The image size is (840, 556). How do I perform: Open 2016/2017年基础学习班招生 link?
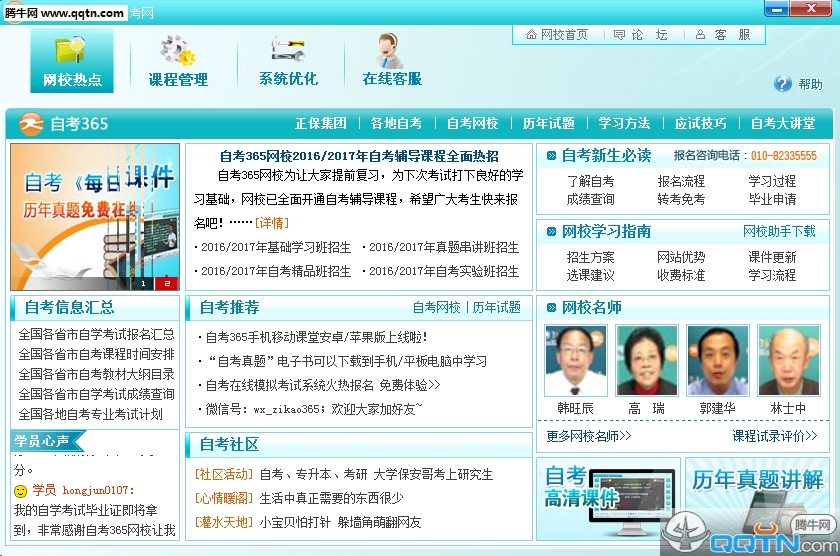(276, 247)
